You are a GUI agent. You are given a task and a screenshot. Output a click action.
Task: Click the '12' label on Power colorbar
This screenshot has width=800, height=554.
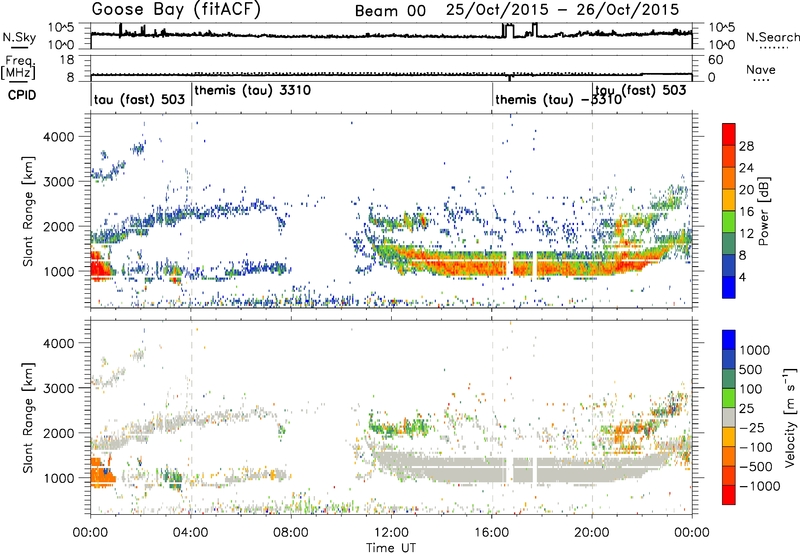pos(746,234)
